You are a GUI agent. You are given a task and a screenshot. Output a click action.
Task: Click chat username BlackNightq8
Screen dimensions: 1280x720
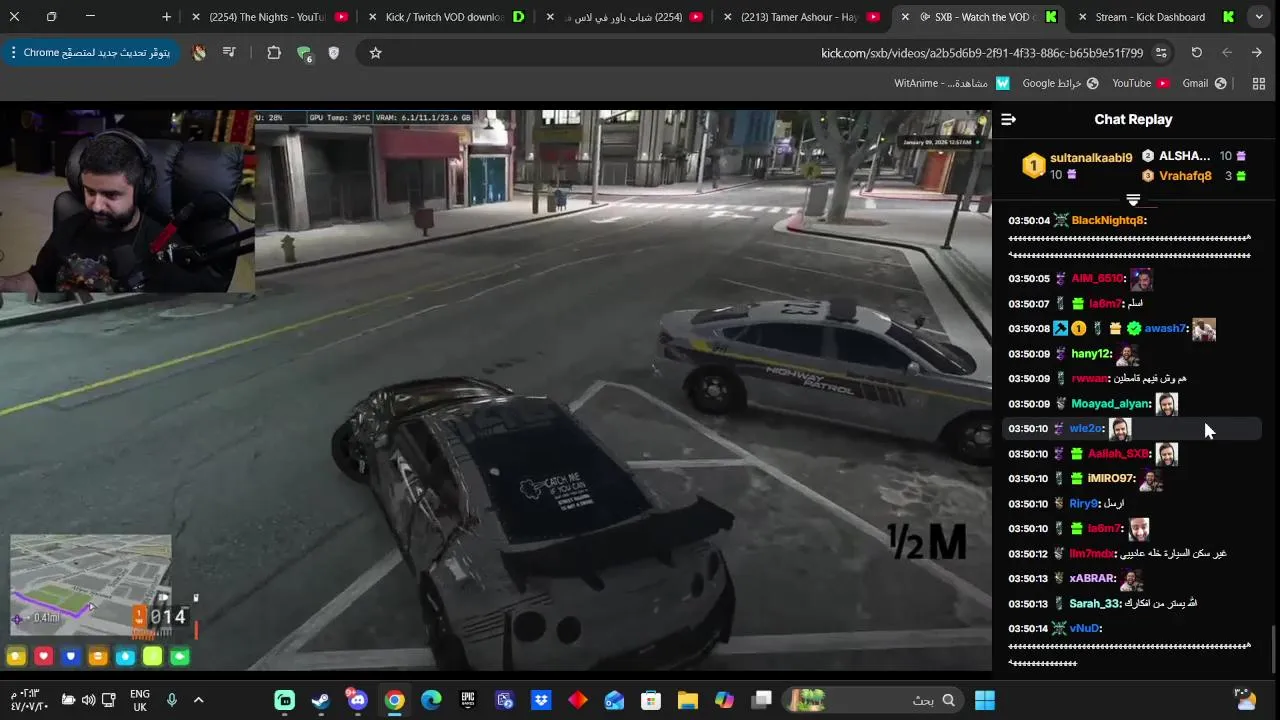[x=1108, y=220]
